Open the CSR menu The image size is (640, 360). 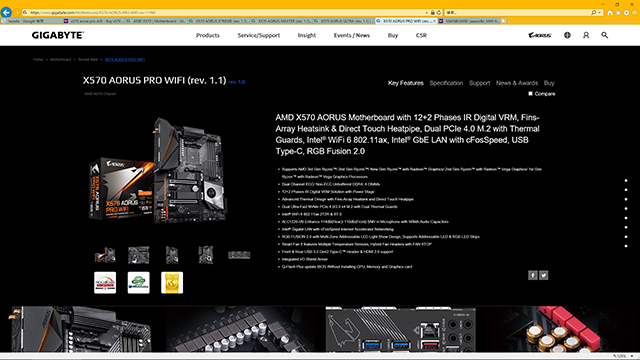pos(421,36)
